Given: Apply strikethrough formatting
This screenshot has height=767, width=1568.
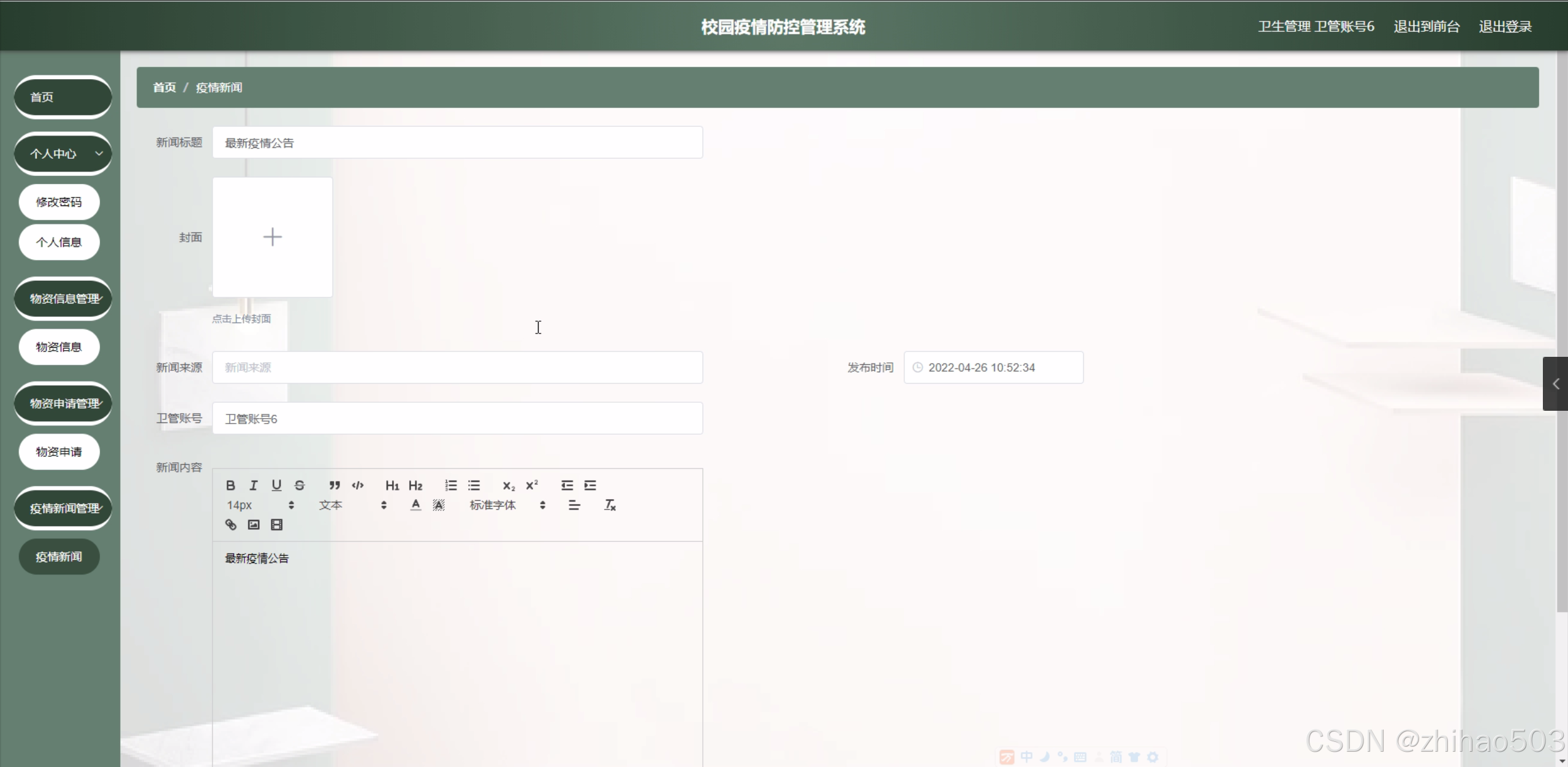Looking at the screenshot, I should (x=300, y=485).
